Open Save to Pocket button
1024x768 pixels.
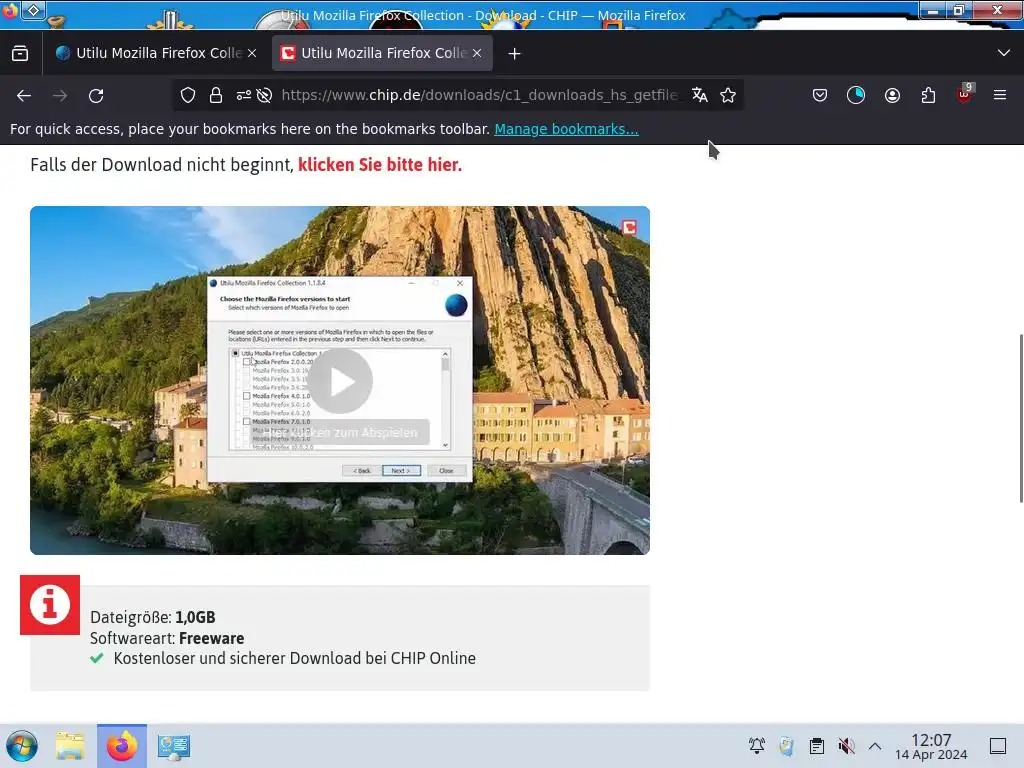820,95
